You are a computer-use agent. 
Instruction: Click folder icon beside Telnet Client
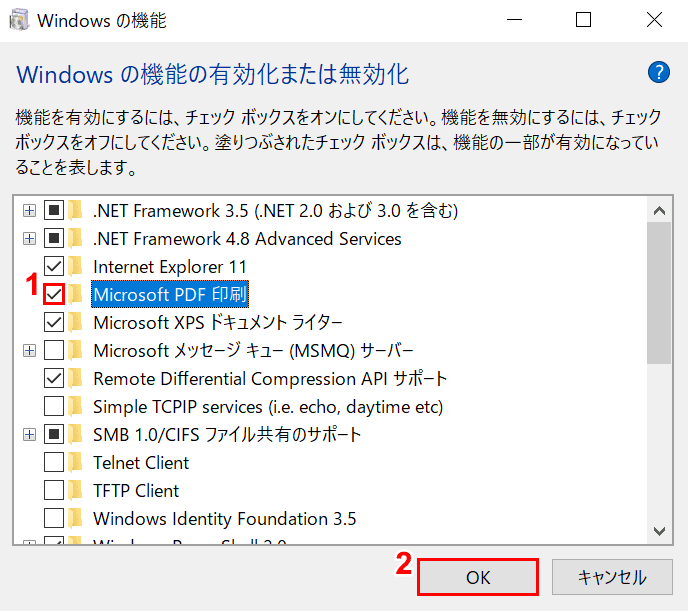click(76, 462)
